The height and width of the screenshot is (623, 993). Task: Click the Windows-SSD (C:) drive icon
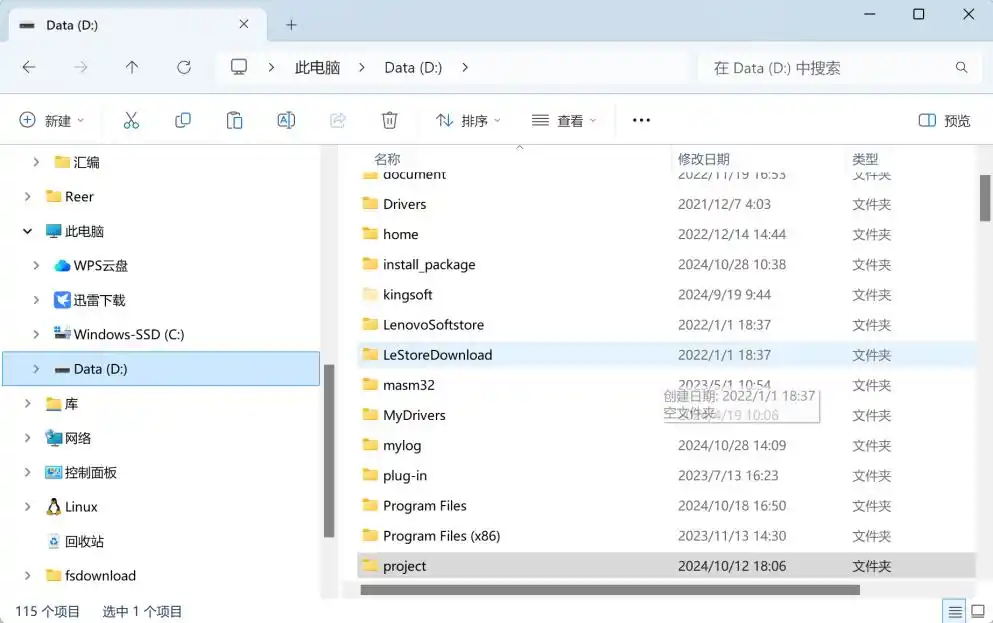click(62, 333)
